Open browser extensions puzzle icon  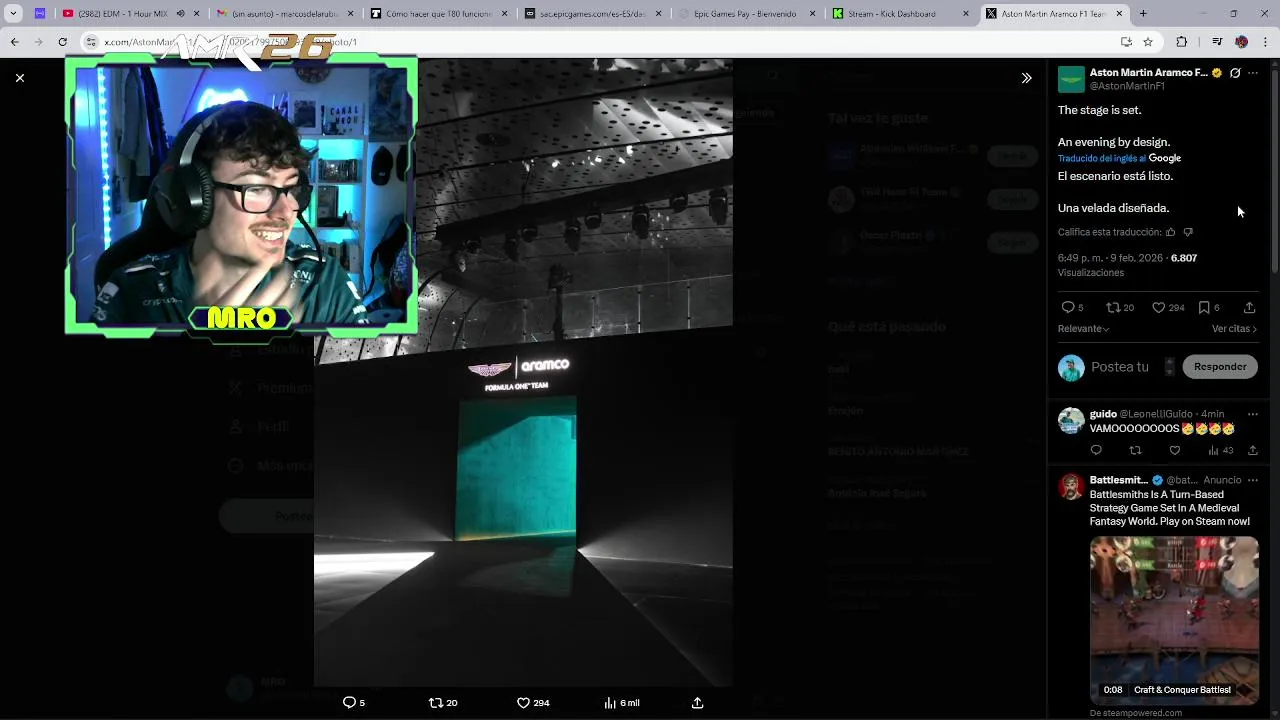(x=1182, y=42)
